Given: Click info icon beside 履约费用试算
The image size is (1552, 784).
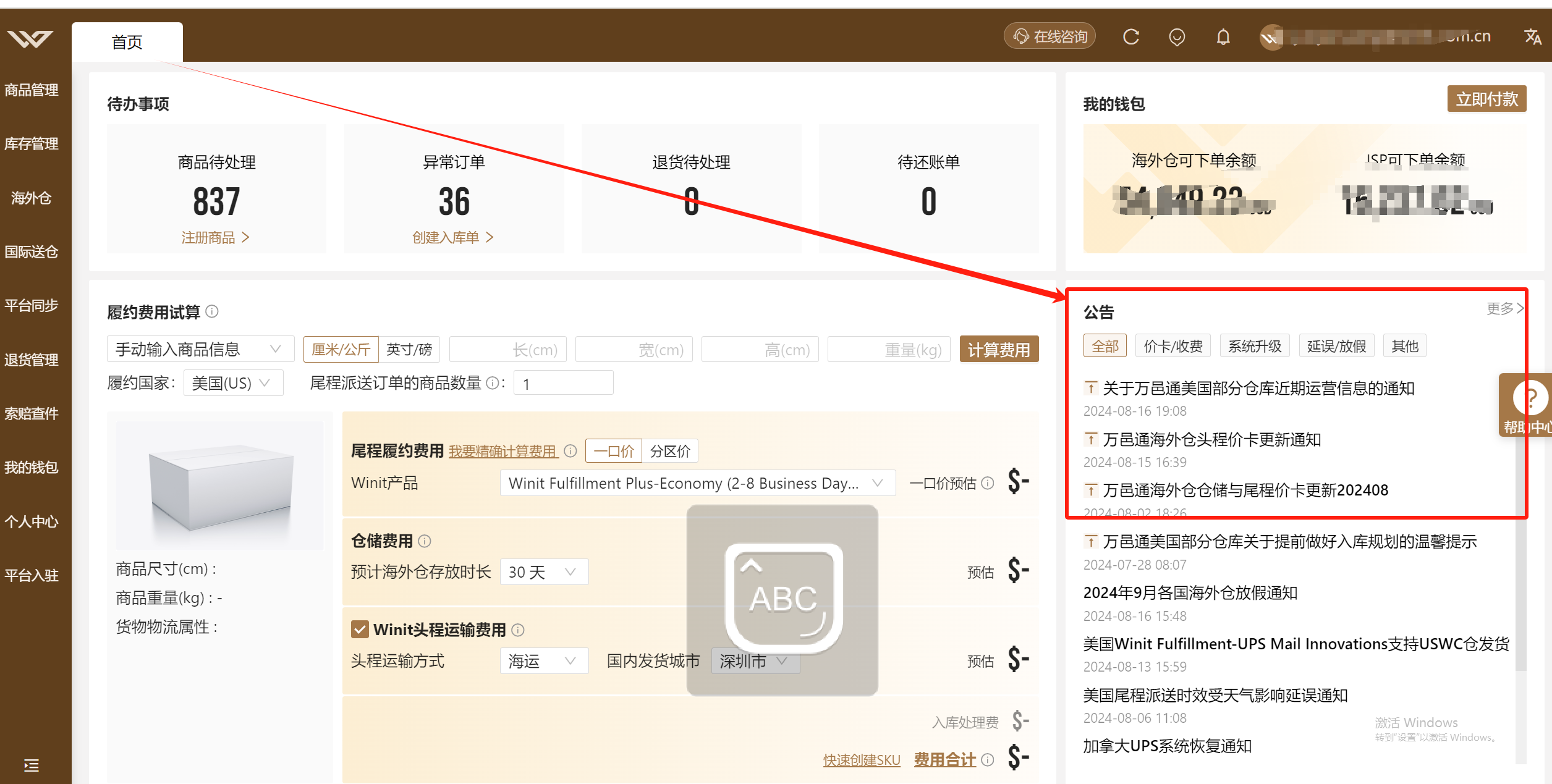Looking at the screenshot, I should (x=212, y=311).
